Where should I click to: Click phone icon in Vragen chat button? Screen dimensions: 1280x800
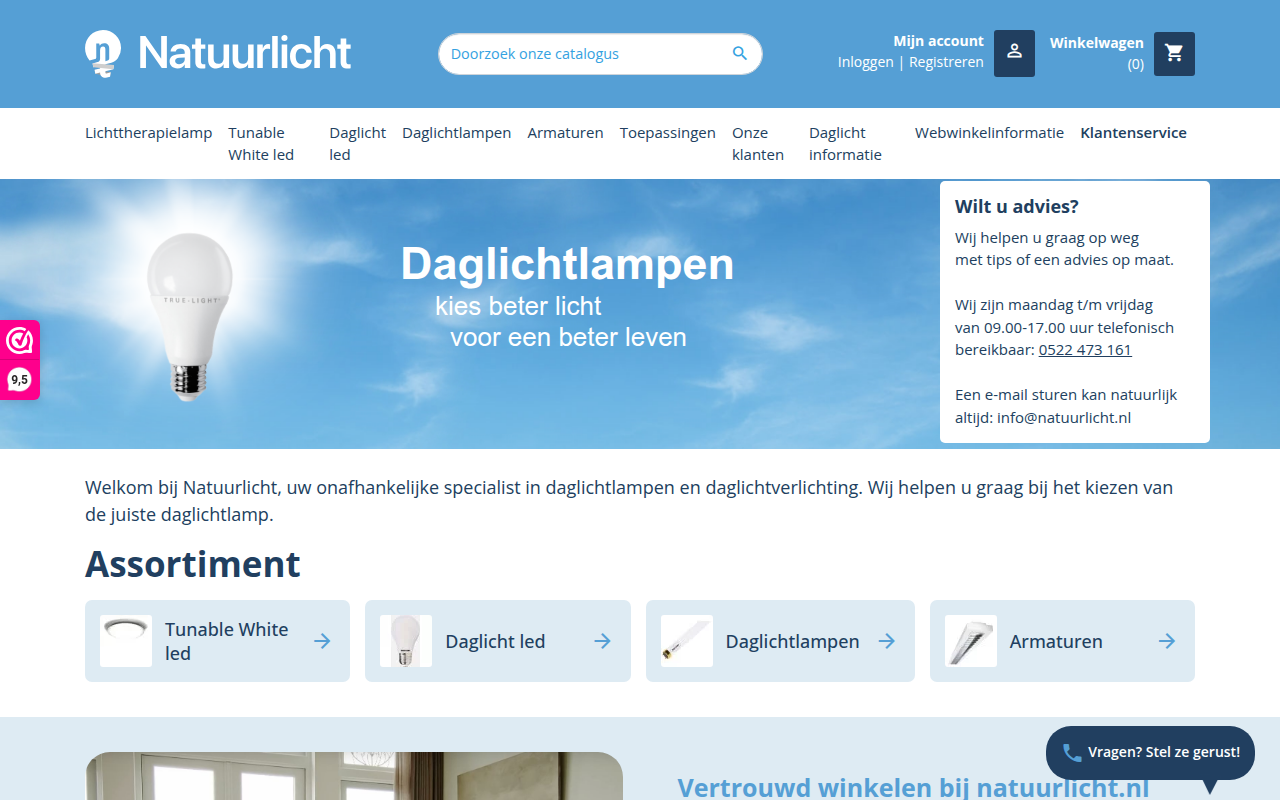[x=1072, y=752]
